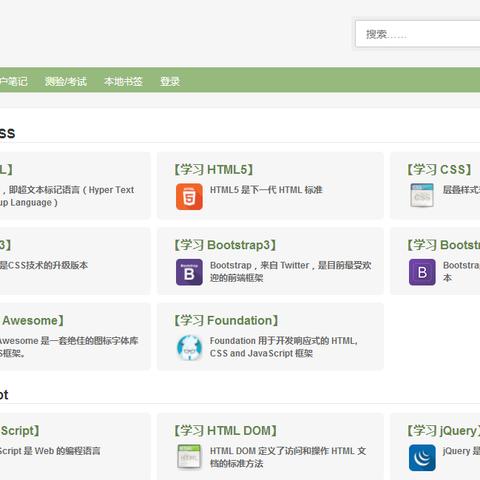Viewport: 480px width, 480px height.
Task: Open the 测验/考试 menu item
Action: [66, 81]
